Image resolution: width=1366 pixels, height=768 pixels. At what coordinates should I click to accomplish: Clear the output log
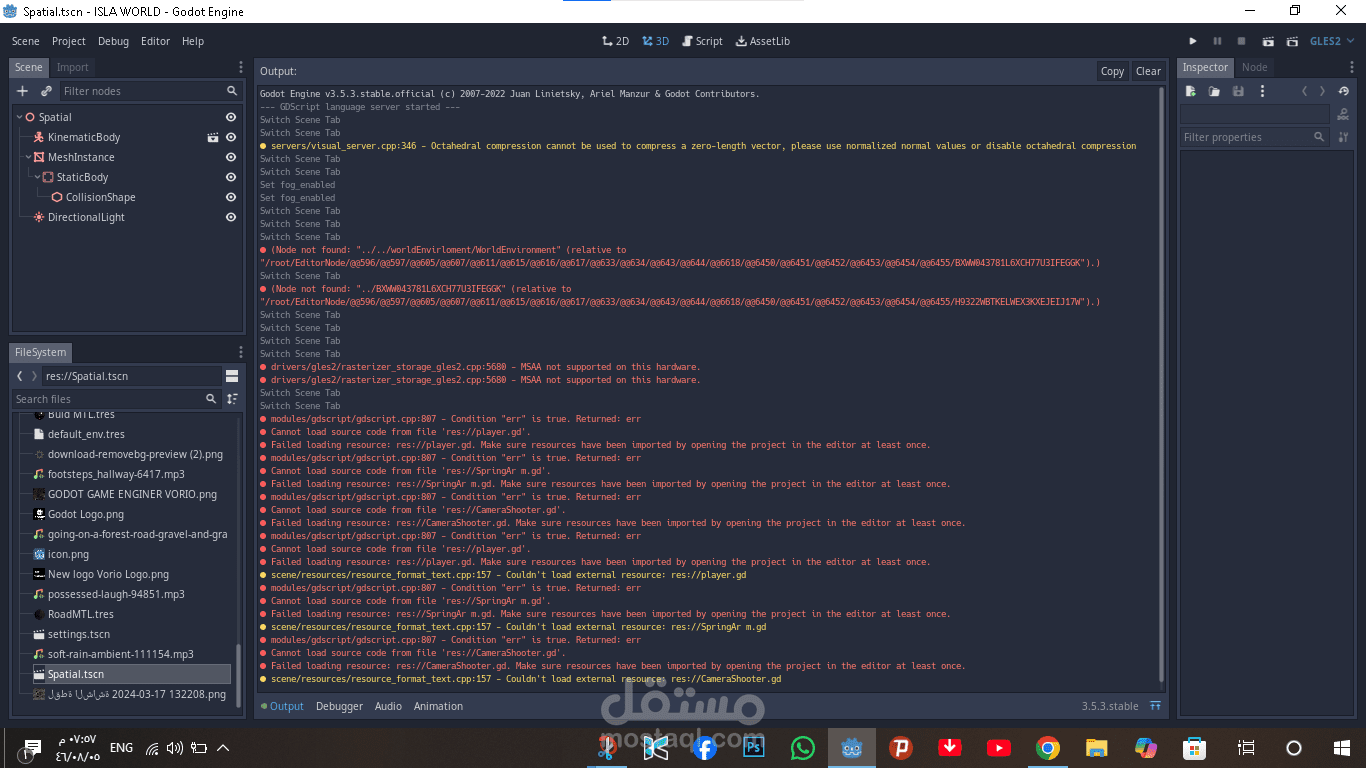coord(1148,71)
